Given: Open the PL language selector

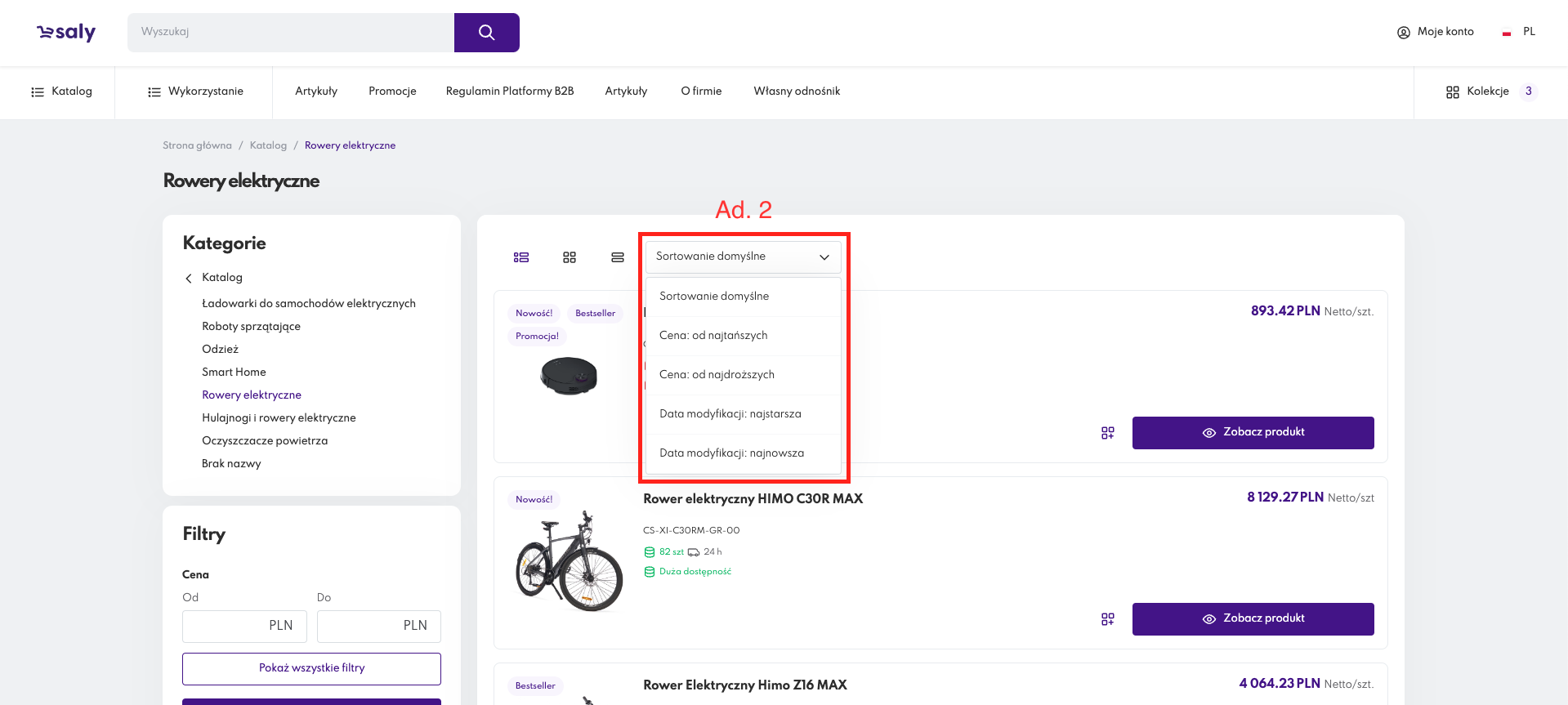Looking at the screenshot, I should pyautogui.click(x=1520, y=32).
